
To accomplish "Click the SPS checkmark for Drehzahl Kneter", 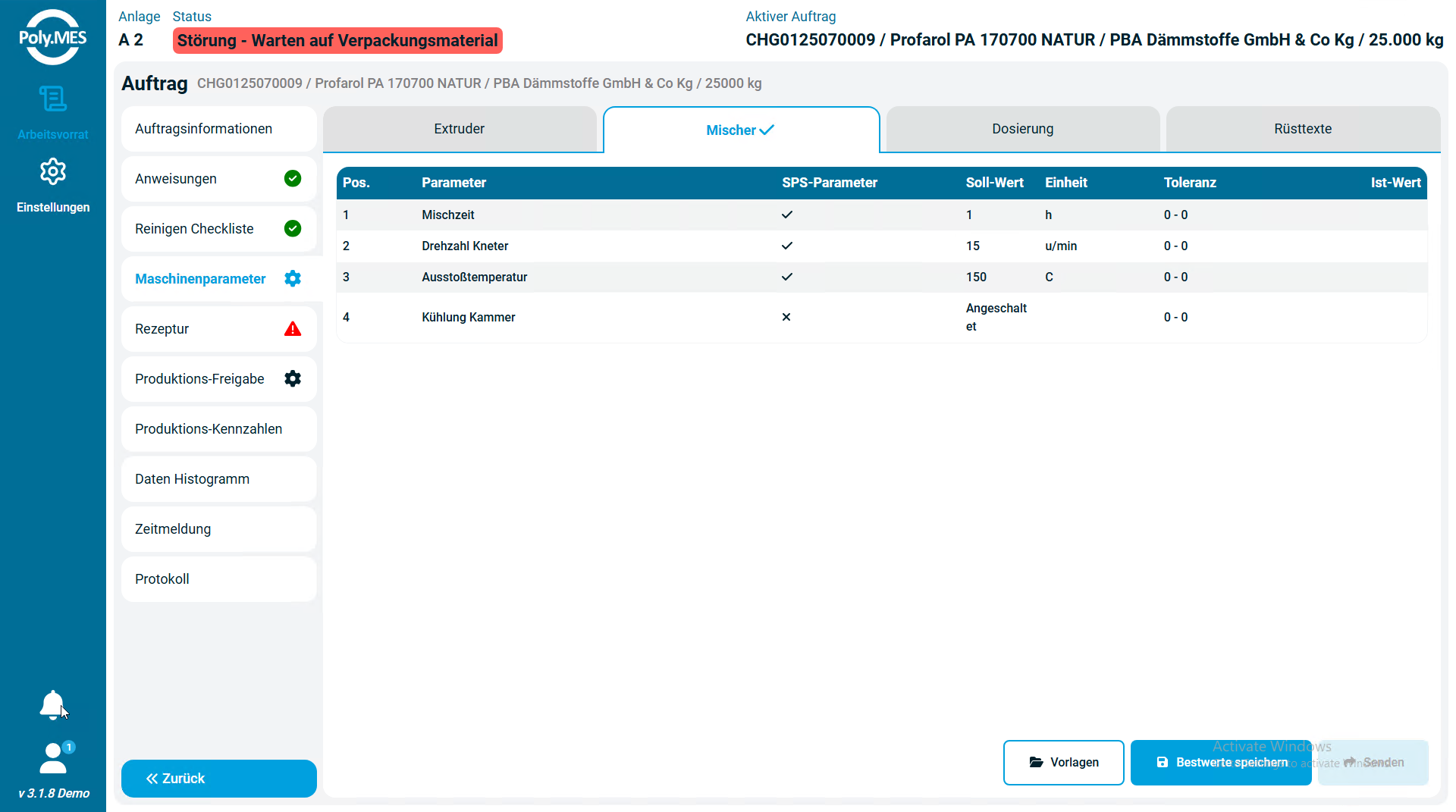I will (787, 246).
